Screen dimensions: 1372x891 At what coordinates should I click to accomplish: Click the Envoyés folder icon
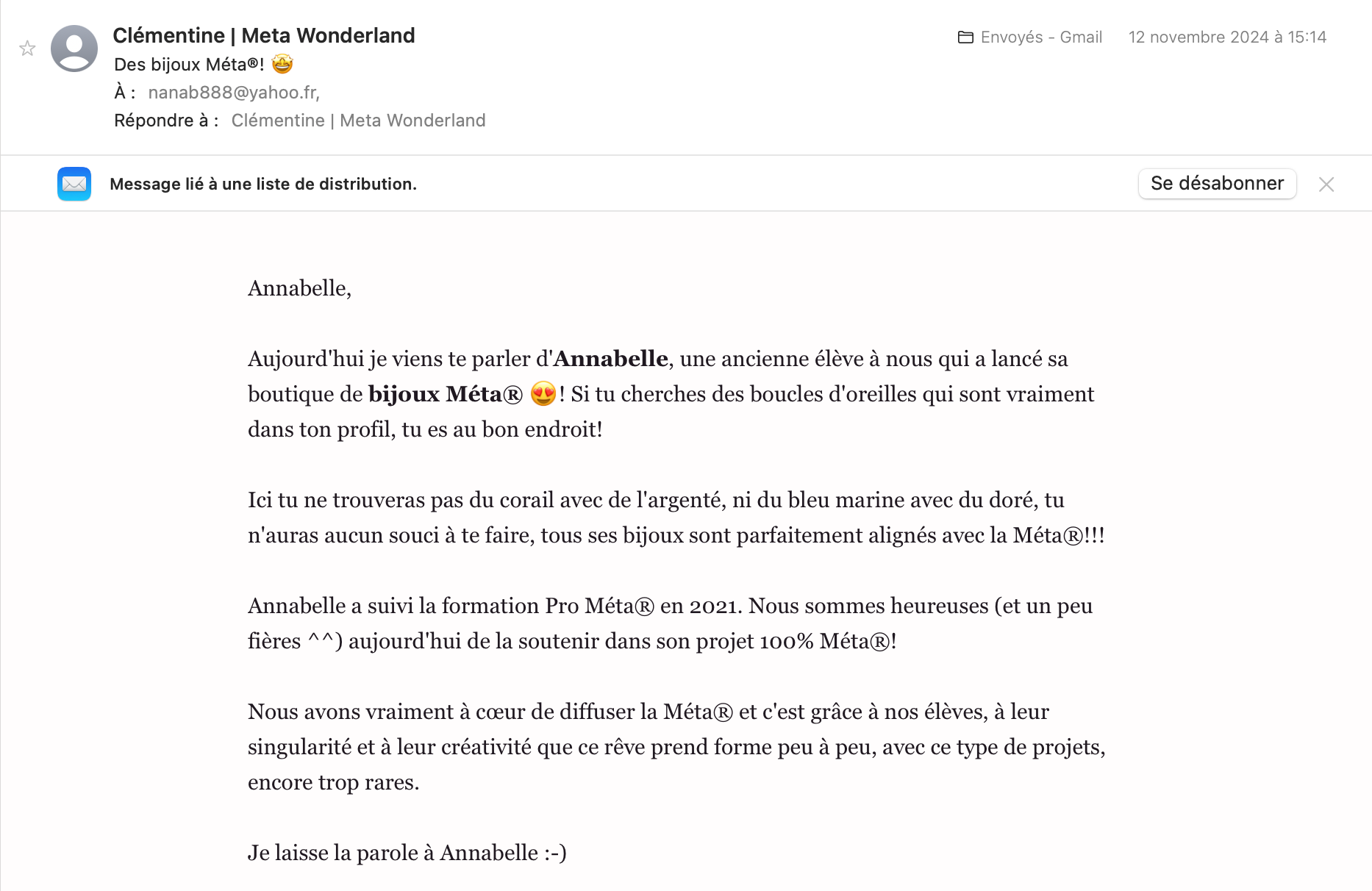(965, 37)
